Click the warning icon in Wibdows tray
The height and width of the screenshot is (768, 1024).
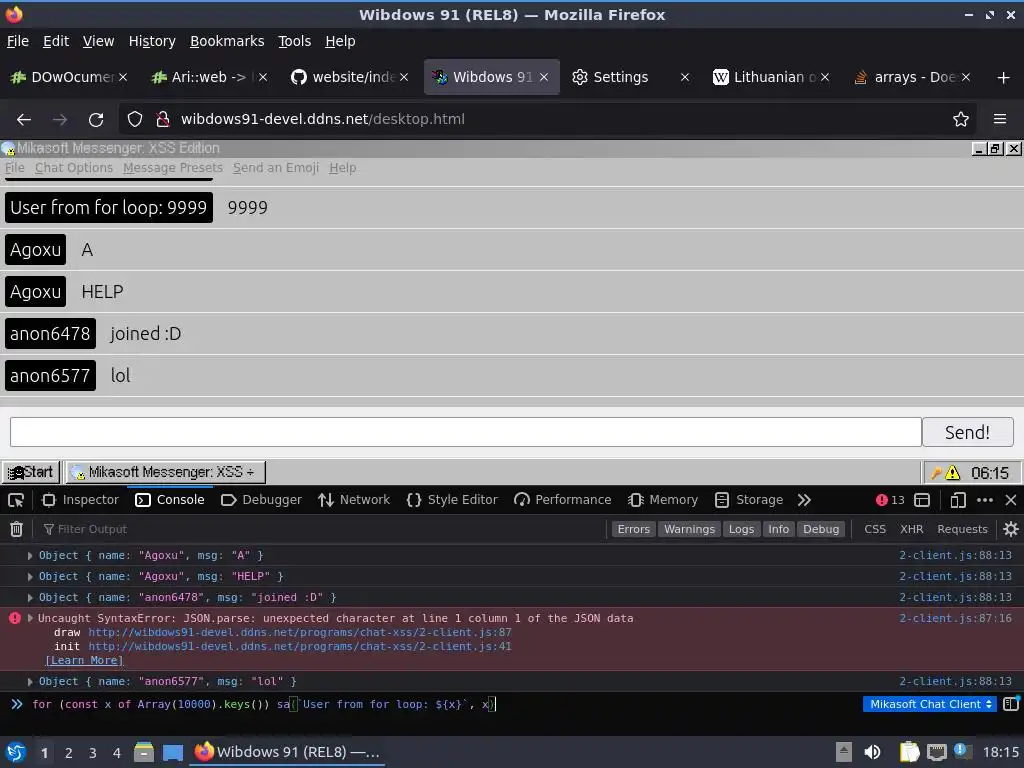[952, 472]
